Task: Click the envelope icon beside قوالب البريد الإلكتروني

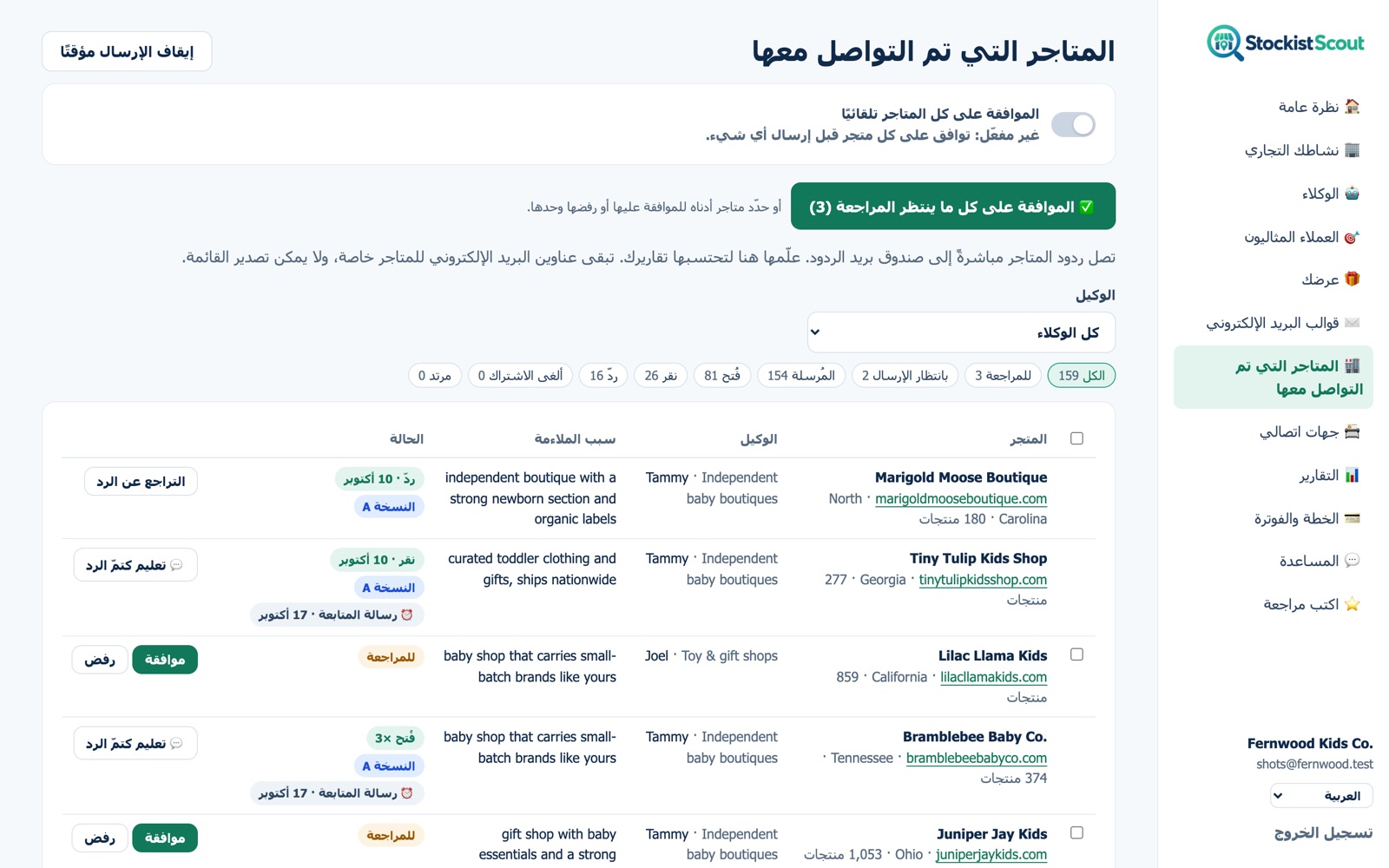Action: point(1352,323)
